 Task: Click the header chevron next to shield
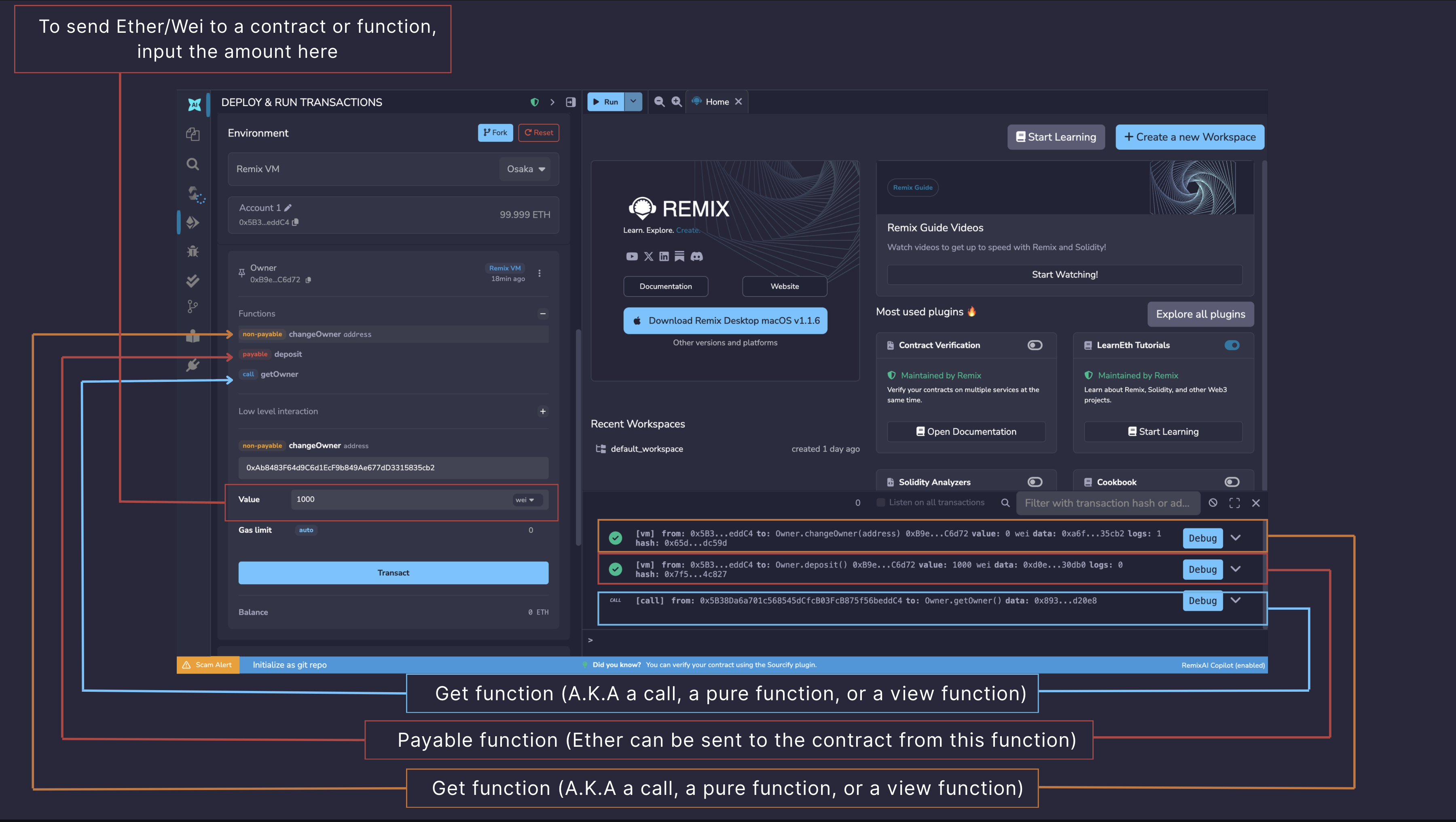tap(552, 102)
